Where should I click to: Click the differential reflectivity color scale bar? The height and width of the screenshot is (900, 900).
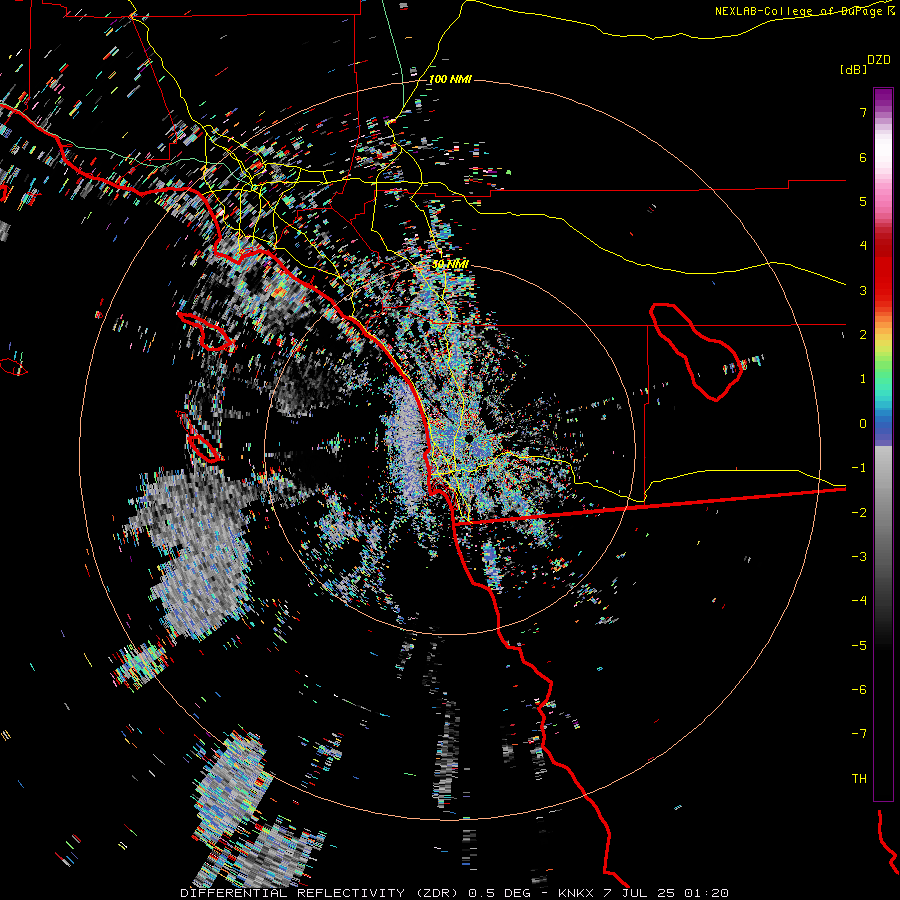883,444
